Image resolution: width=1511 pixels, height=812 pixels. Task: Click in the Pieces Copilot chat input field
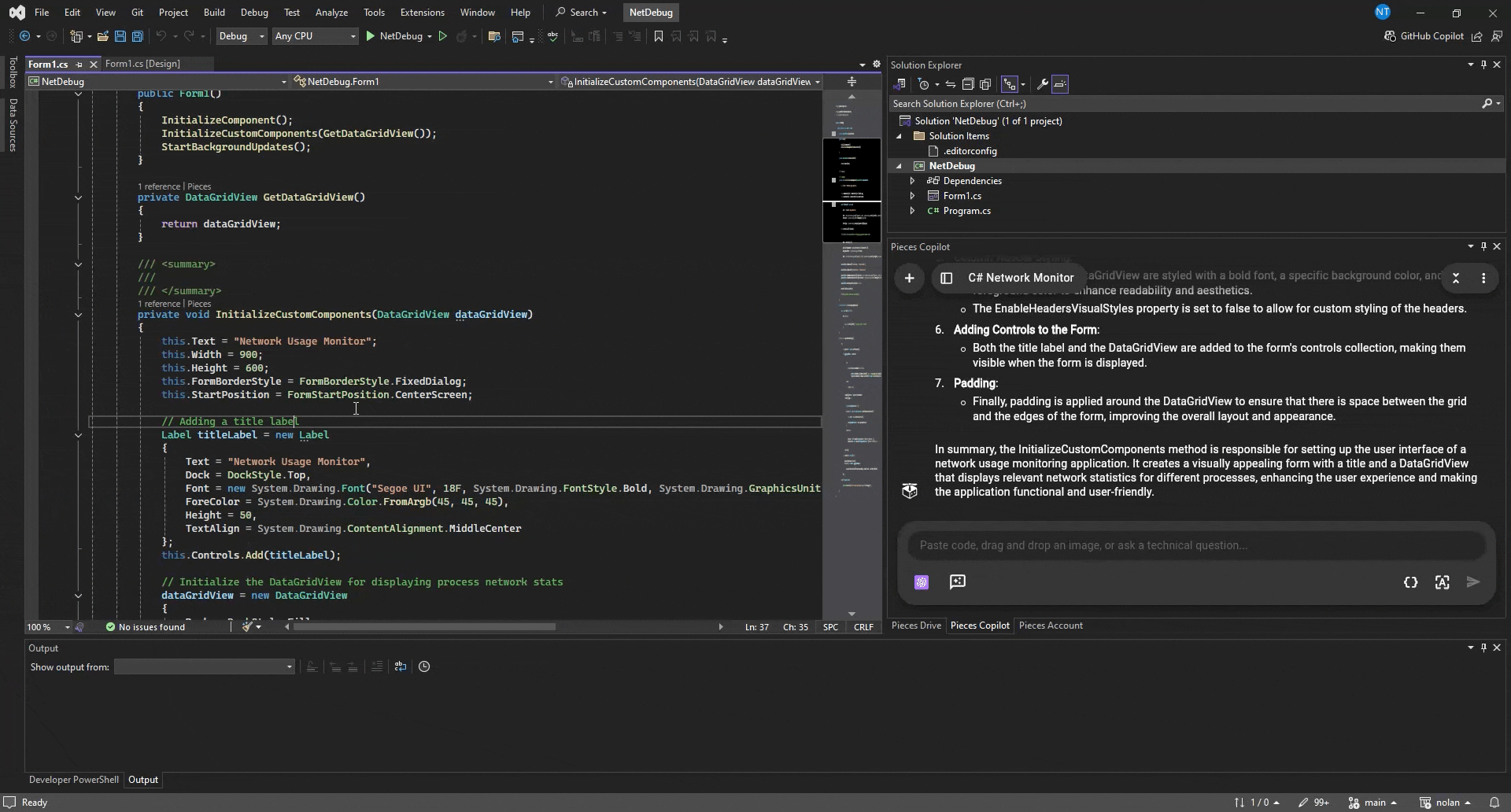1196,545
